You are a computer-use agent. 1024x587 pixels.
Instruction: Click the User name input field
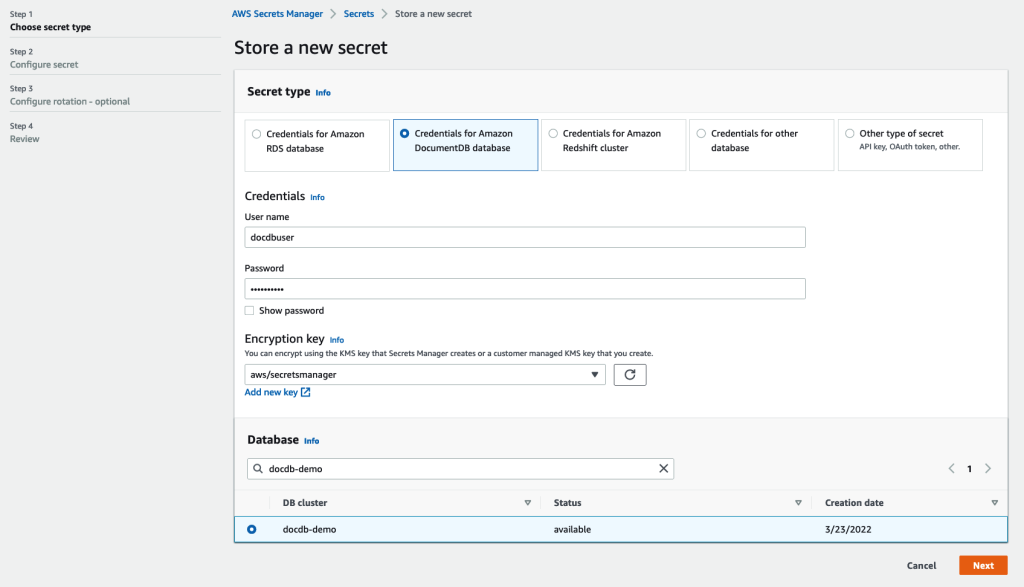pos(525,237)
